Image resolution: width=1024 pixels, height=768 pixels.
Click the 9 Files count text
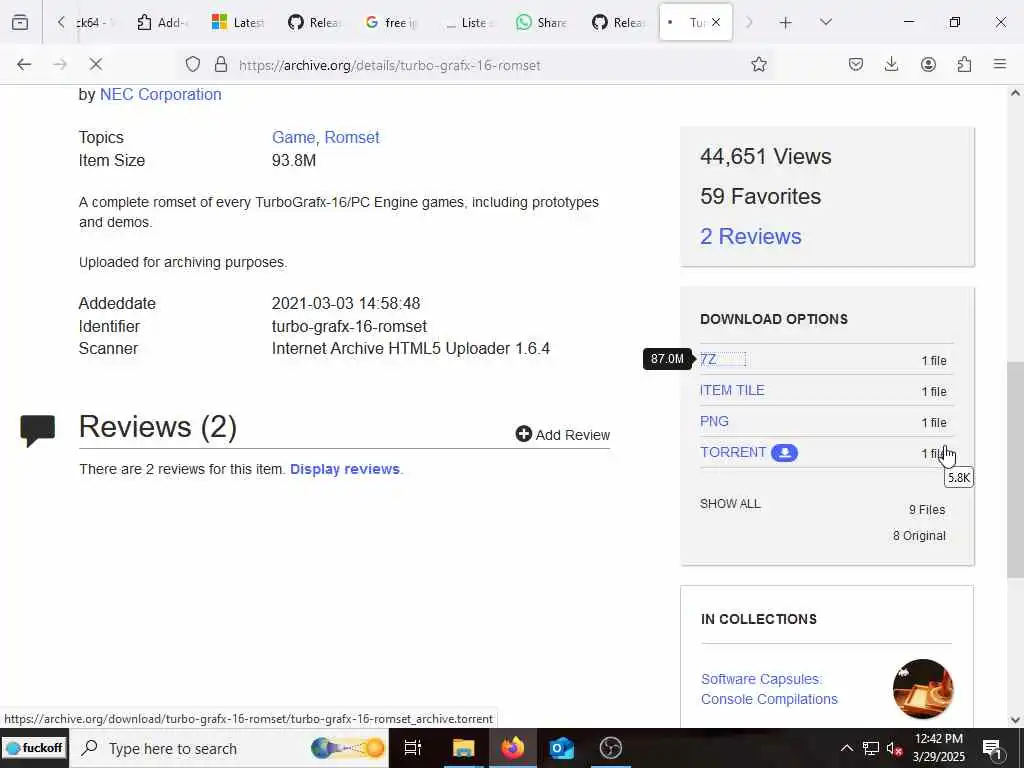927,509
